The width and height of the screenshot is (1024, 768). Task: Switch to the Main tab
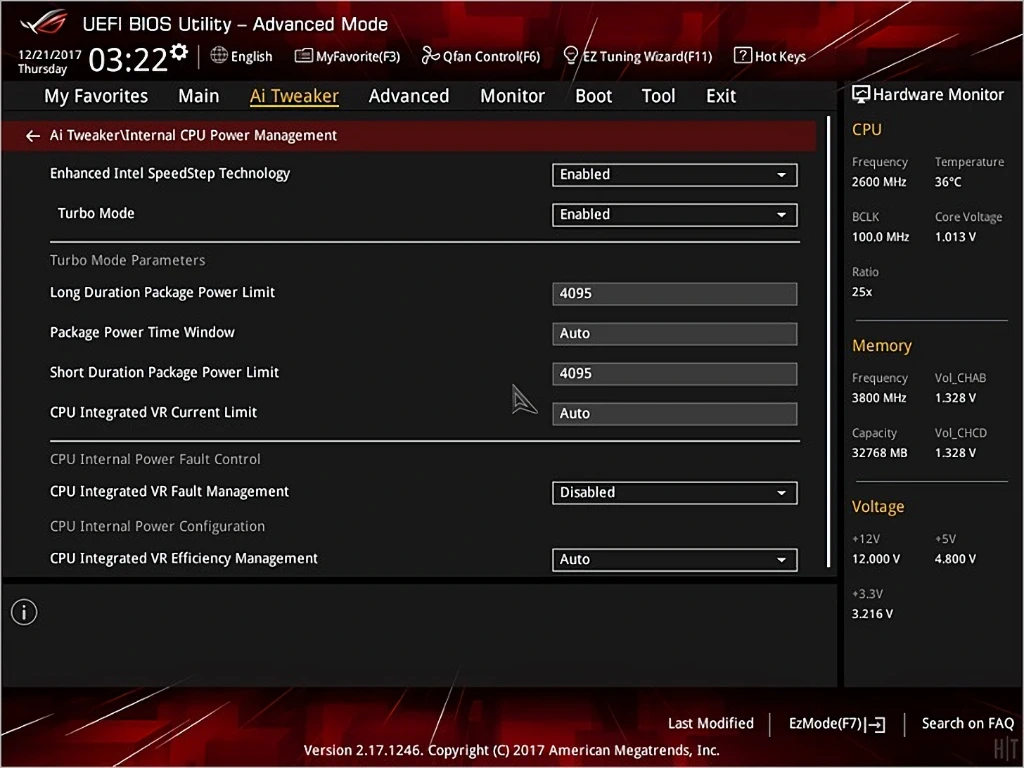[x=199, y=96]
